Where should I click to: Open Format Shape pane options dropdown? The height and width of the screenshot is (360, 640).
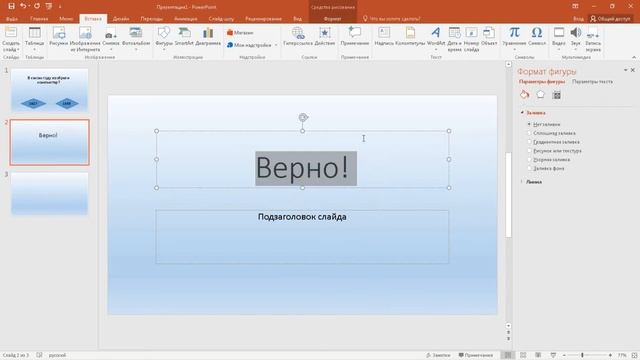625,70
